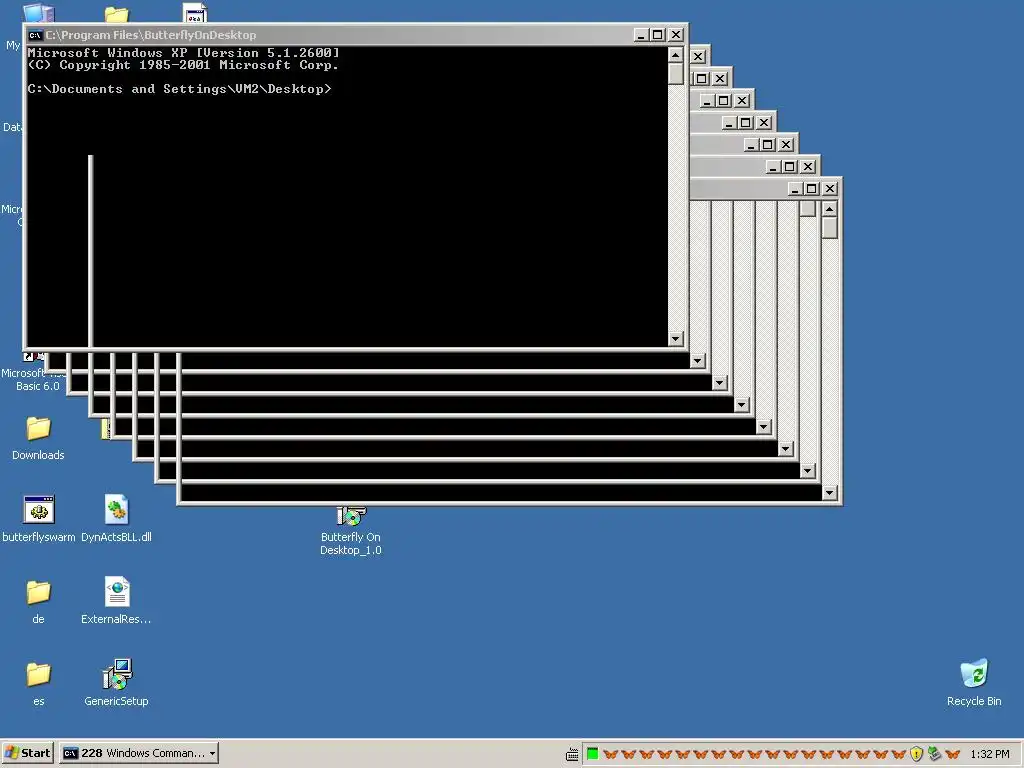Click the green square tray icon
The height and width of the screenshot is (768, 1024).
coord(592,754)
